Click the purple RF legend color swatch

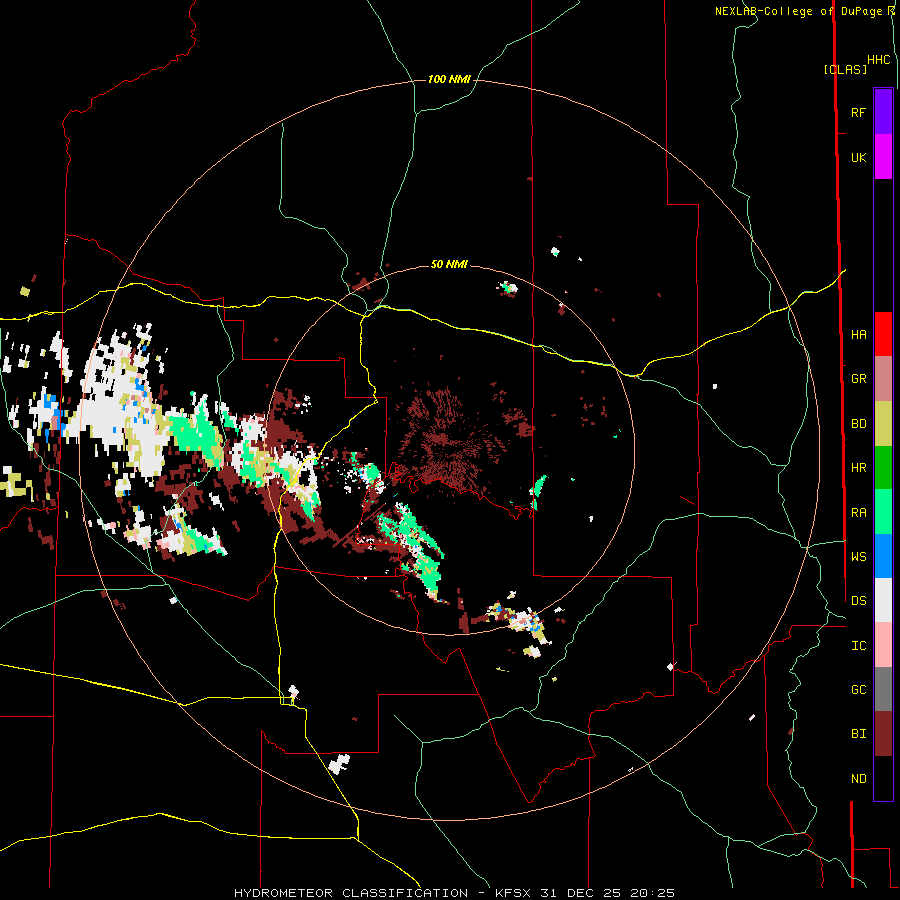tap(883, 112)
